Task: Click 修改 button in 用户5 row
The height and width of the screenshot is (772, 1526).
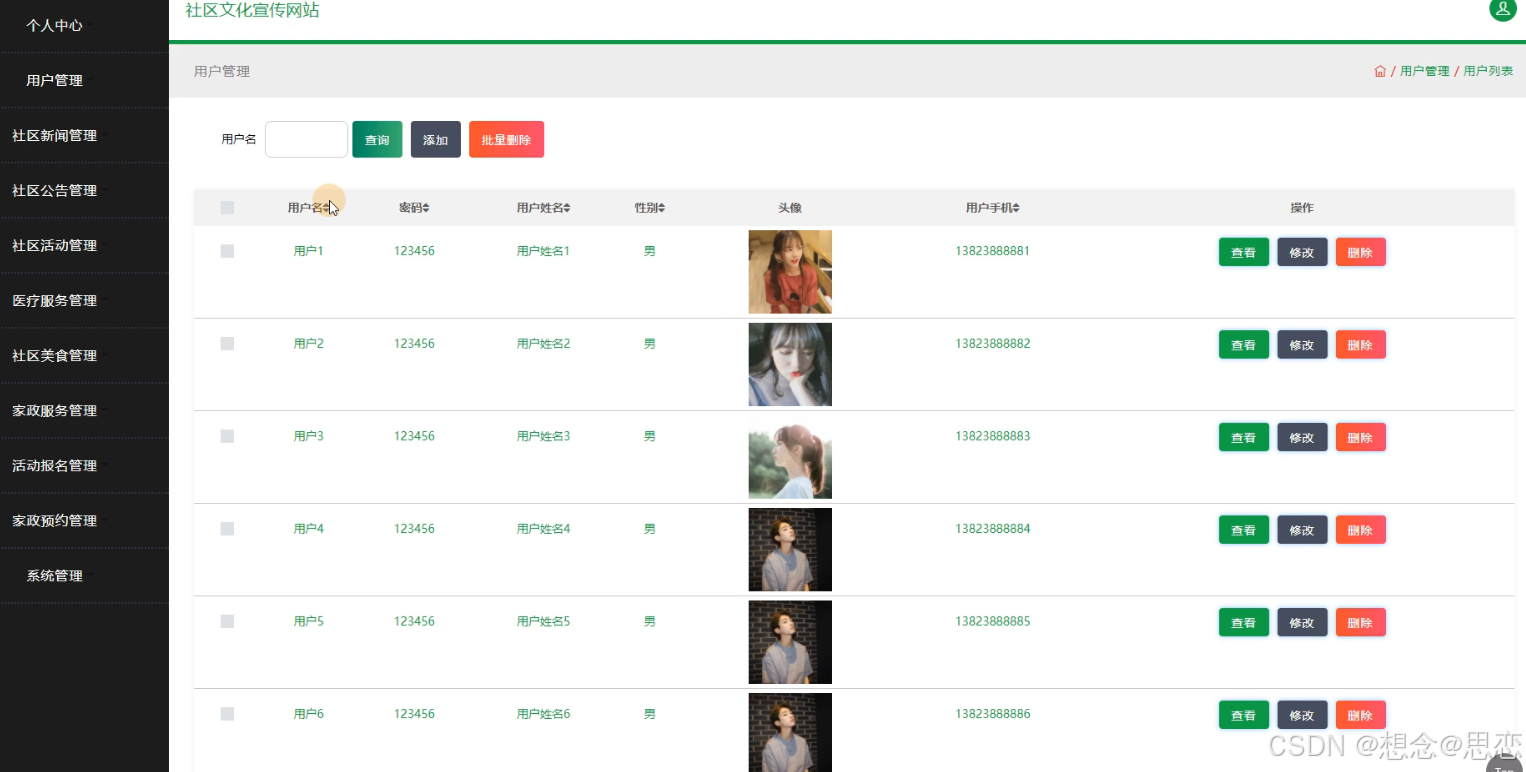Action: tap(1302, 622)
